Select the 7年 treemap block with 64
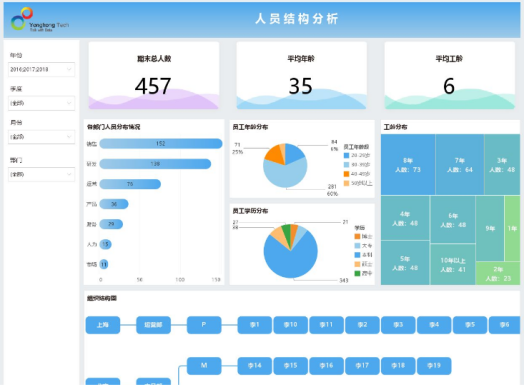The height and width of the screenshot is (388, 524). 460,165
